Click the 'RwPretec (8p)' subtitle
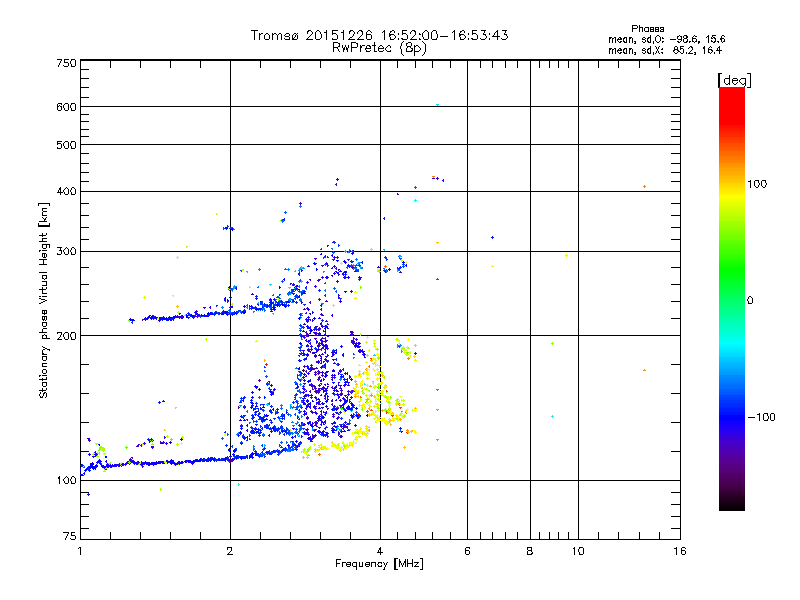The height and width of the screenshot is (600, 800). coord(379,48)
